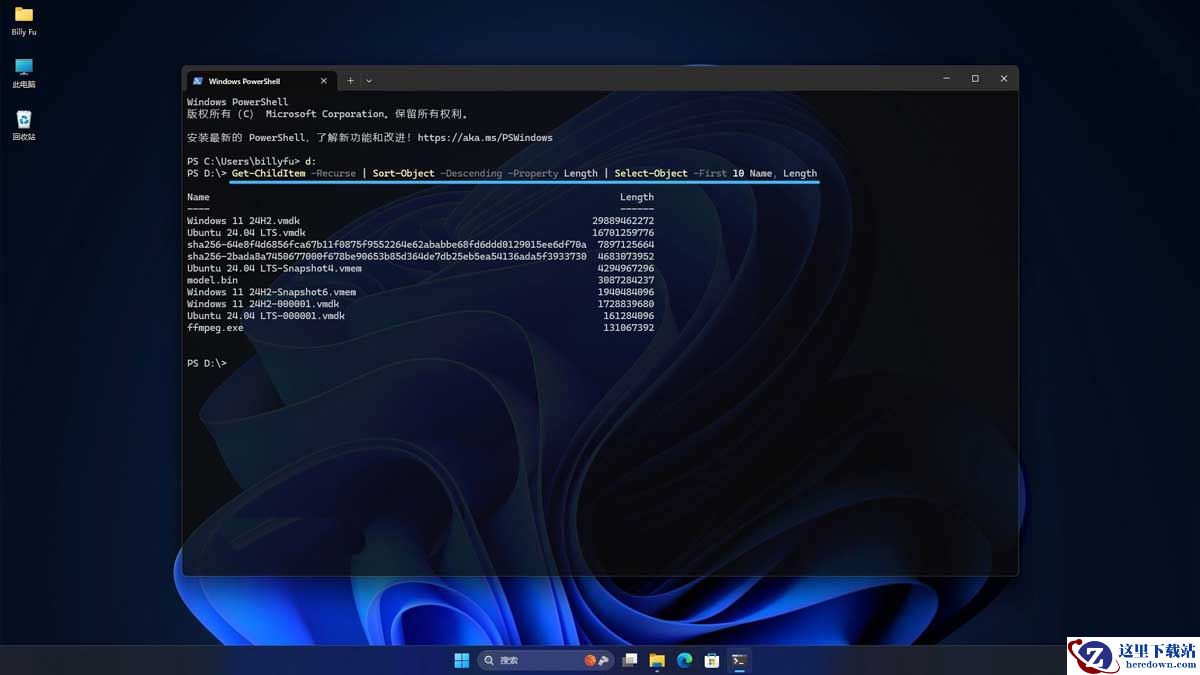Open the new tab profile dropdown
Viewport: 1200px width, 675px height.
coord(369,81)
